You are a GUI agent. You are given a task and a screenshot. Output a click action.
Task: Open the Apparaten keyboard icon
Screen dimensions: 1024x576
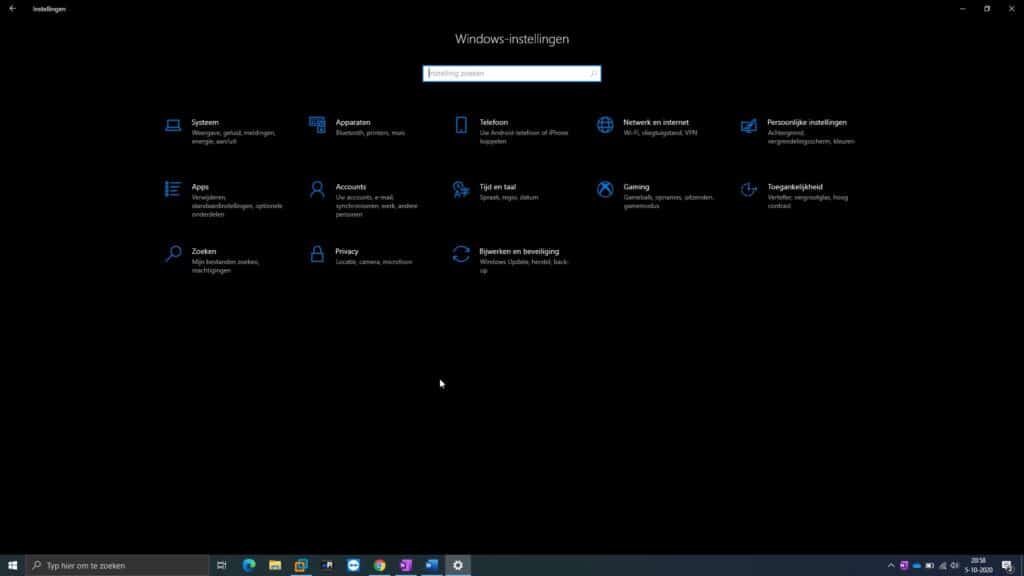(x=317, y=125)
